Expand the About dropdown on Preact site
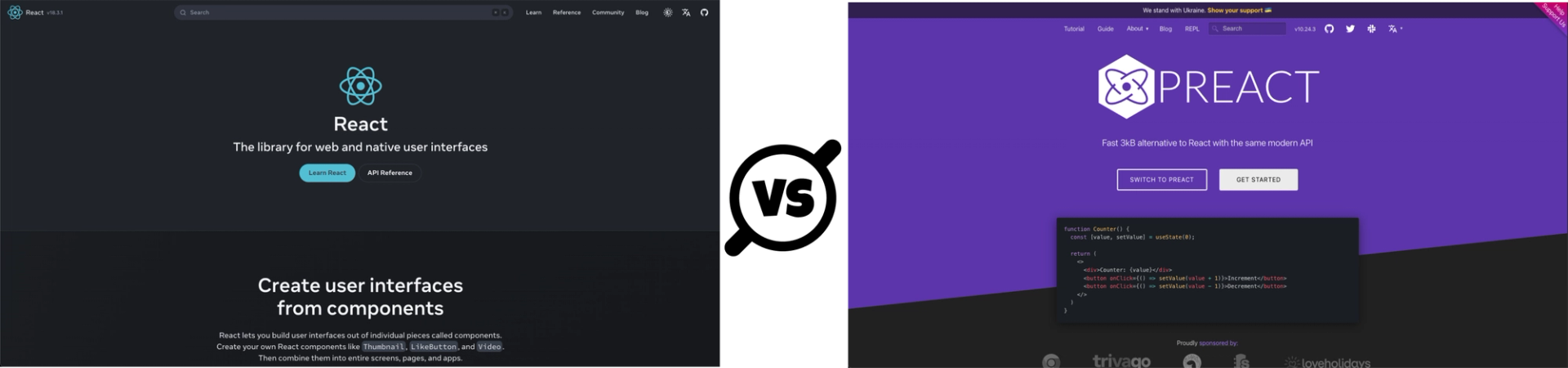1568x368 pixels. (1138, 29)
